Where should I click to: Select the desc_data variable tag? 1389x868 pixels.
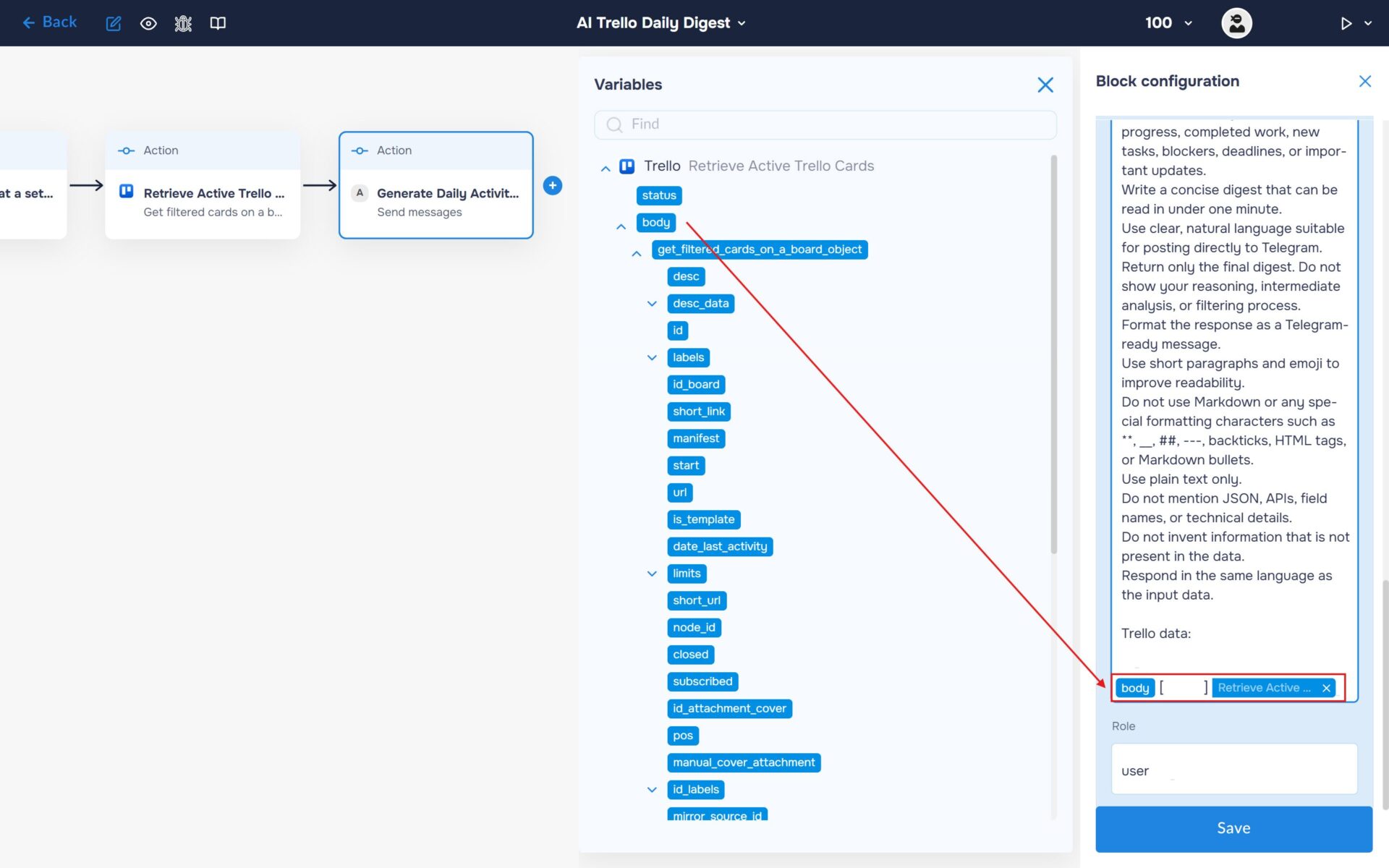[701, 304]
